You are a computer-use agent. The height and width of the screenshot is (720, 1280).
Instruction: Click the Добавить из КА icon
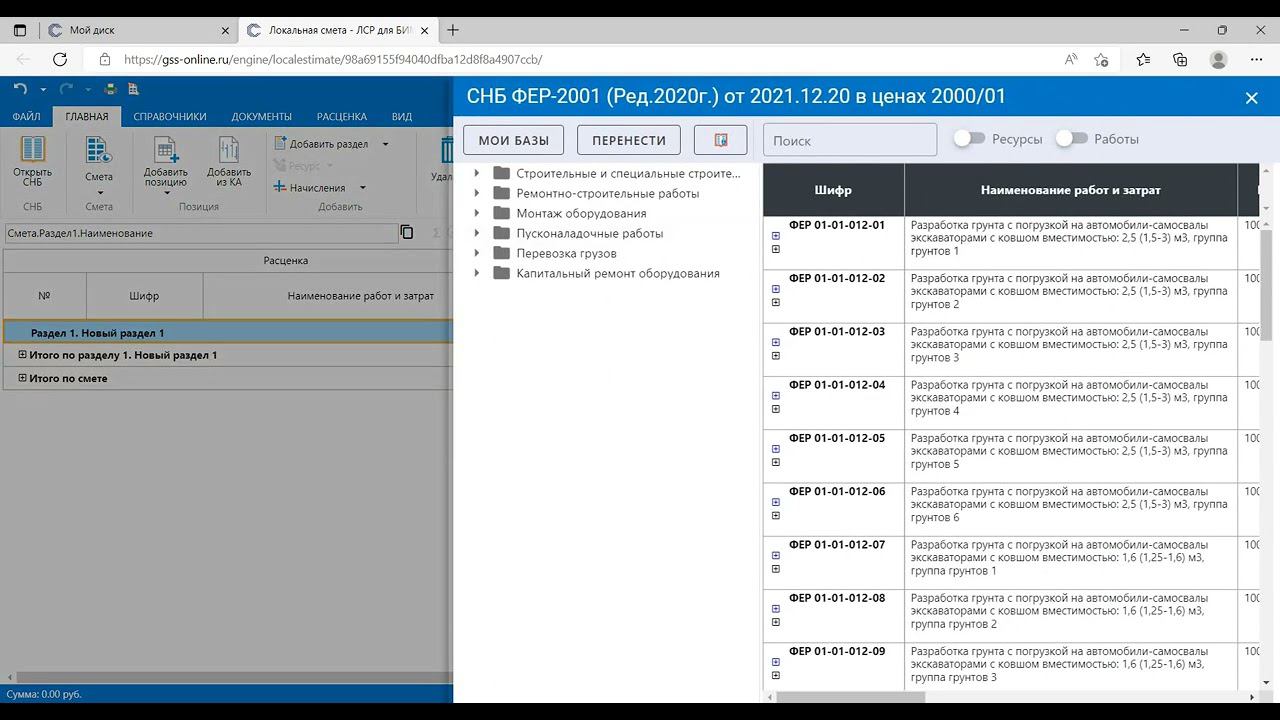click(229, 149)
